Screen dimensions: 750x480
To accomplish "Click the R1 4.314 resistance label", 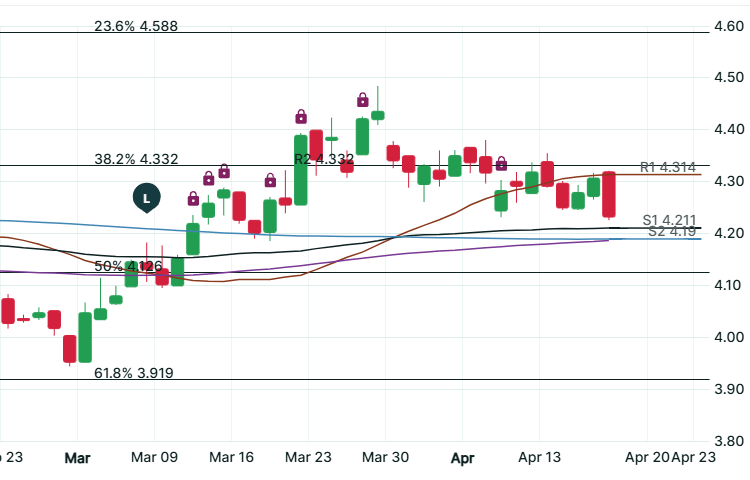I will [668, 167].
